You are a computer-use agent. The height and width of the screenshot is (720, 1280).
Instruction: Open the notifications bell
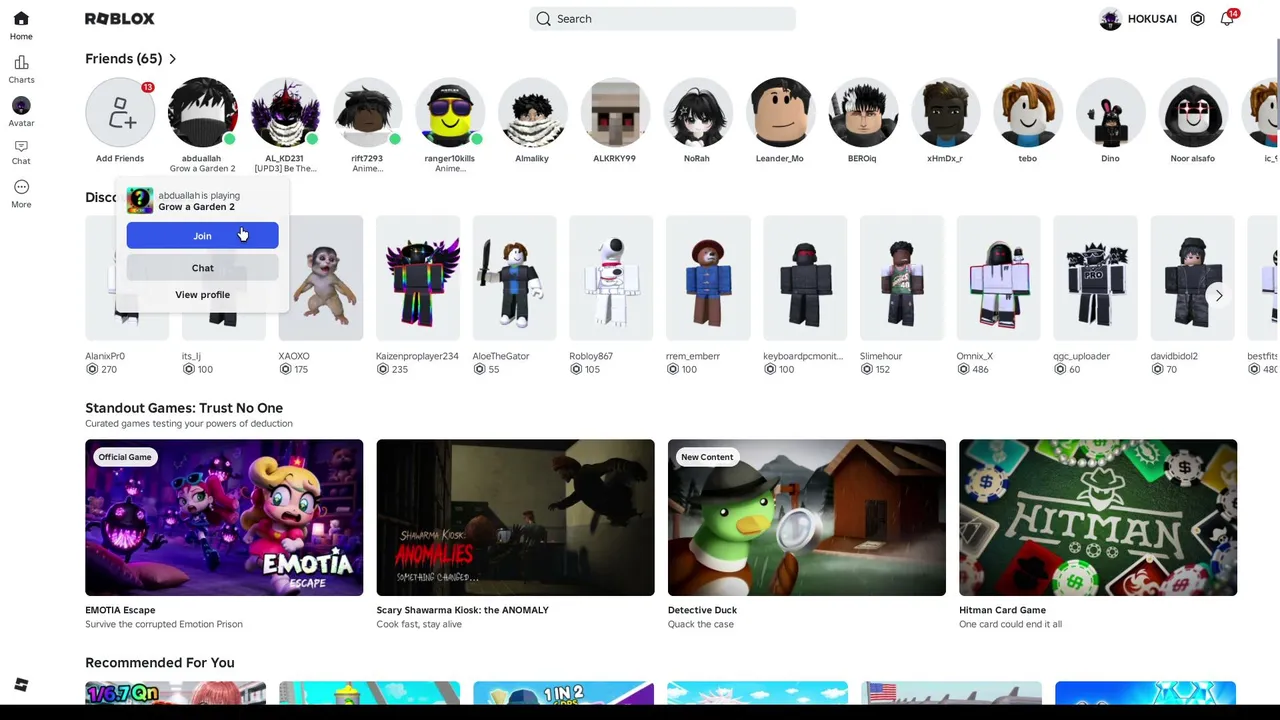1227,19
